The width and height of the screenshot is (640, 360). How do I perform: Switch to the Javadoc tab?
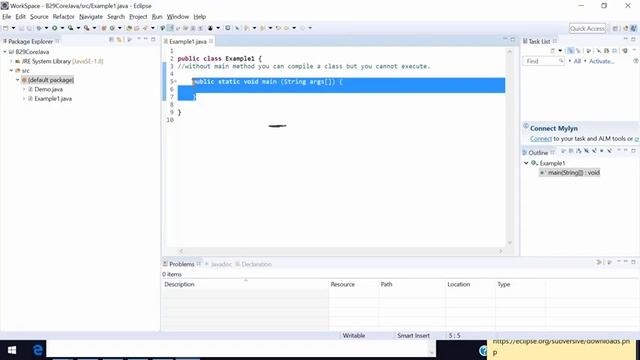point(218,264)
